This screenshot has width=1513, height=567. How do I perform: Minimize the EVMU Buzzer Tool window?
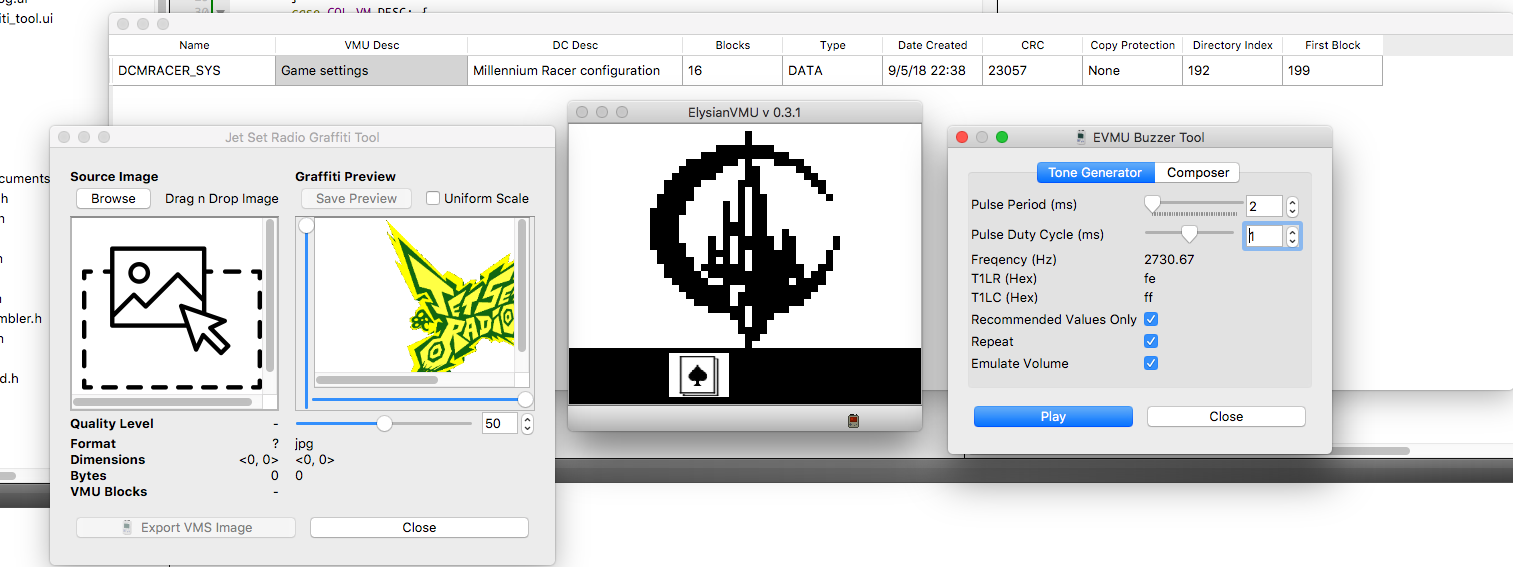pyautogui.click(x=982, y=137)
